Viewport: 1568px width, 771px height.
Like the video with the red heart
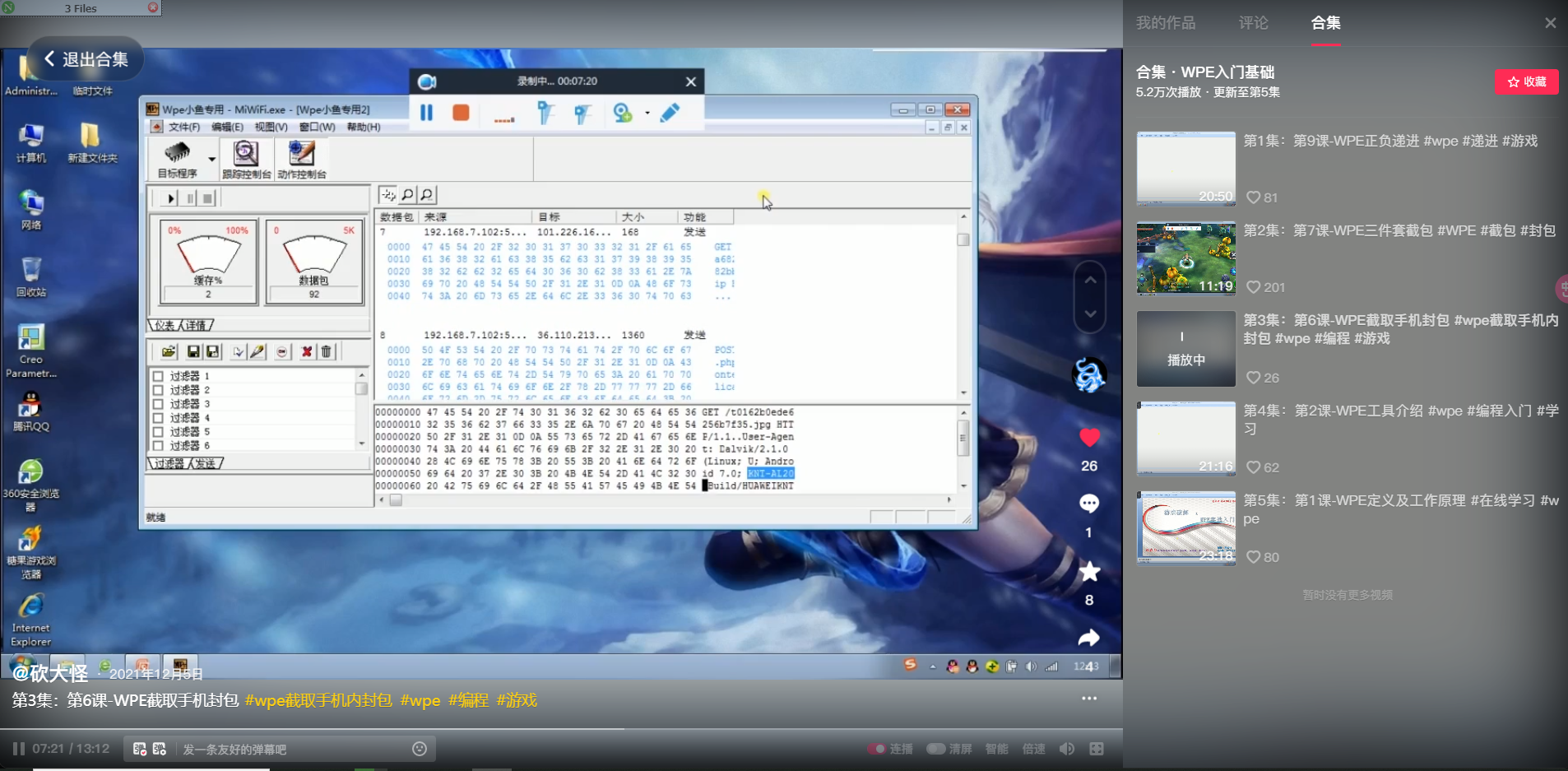(1089, 438)
